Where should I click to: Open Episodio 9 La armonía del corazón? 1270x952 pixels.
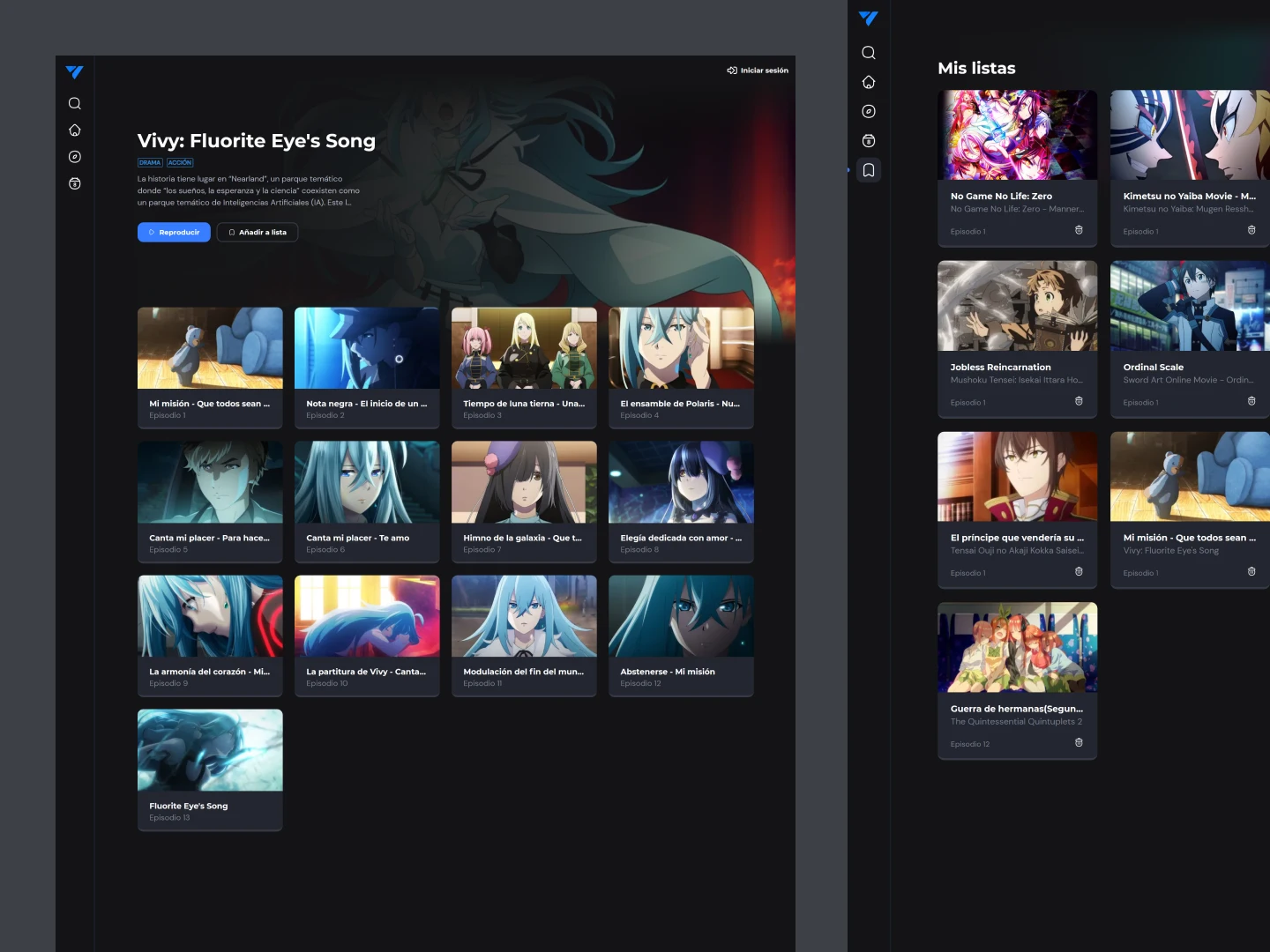pyautogui.click(x=210, y=616)
